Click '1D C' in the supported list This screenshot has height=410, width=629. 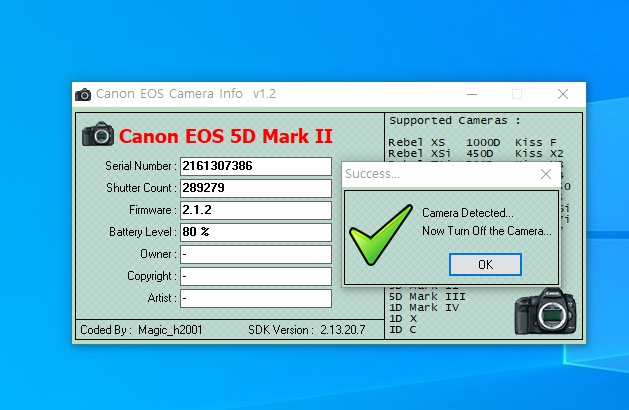point(402,329)
